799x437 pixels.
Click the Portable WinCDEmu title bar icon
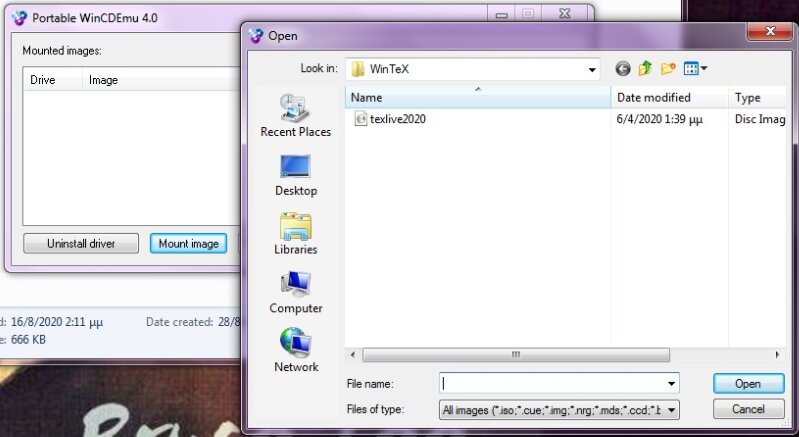pyautogui.click(x=19, y=18)
